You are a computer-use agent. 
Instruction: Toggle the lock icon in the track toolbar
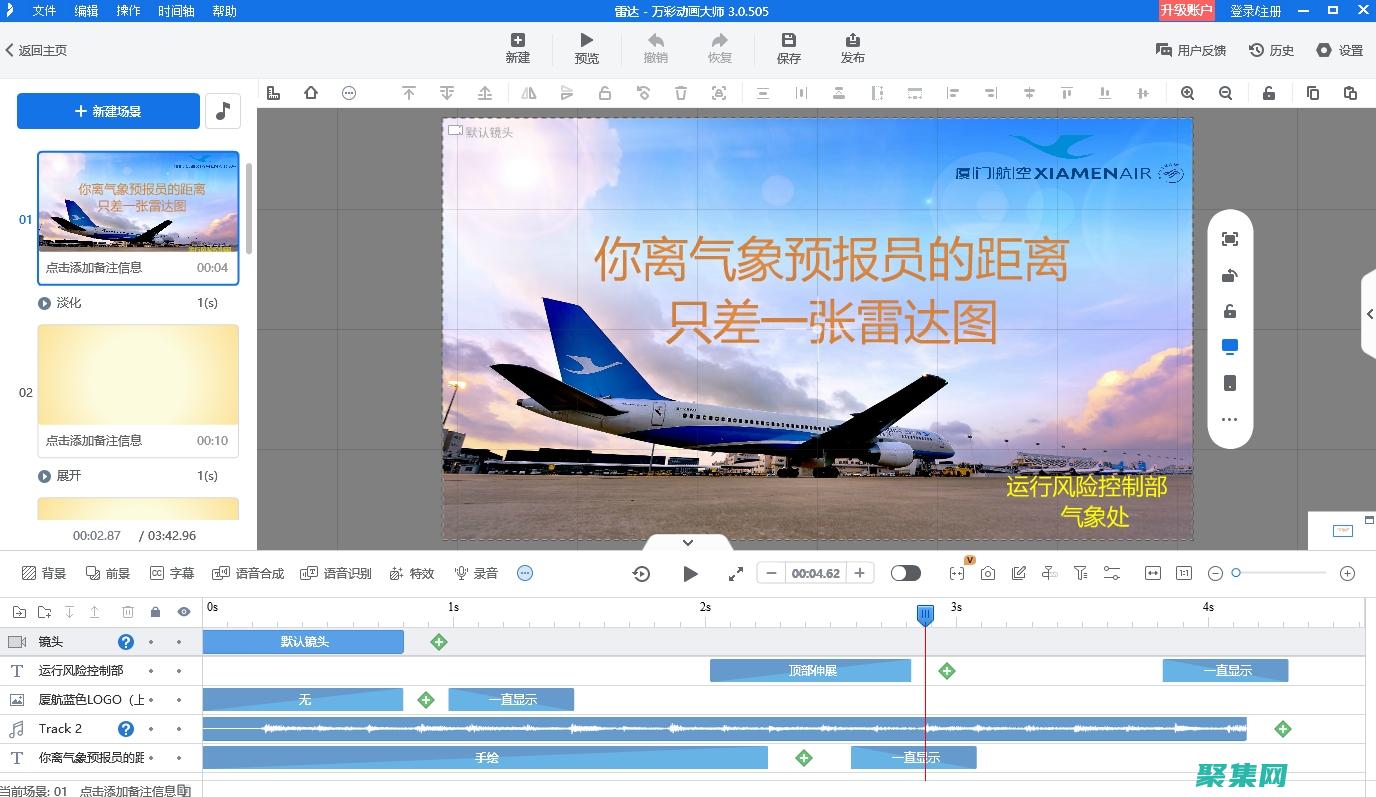pyautogui.click(x=155, y=611)
